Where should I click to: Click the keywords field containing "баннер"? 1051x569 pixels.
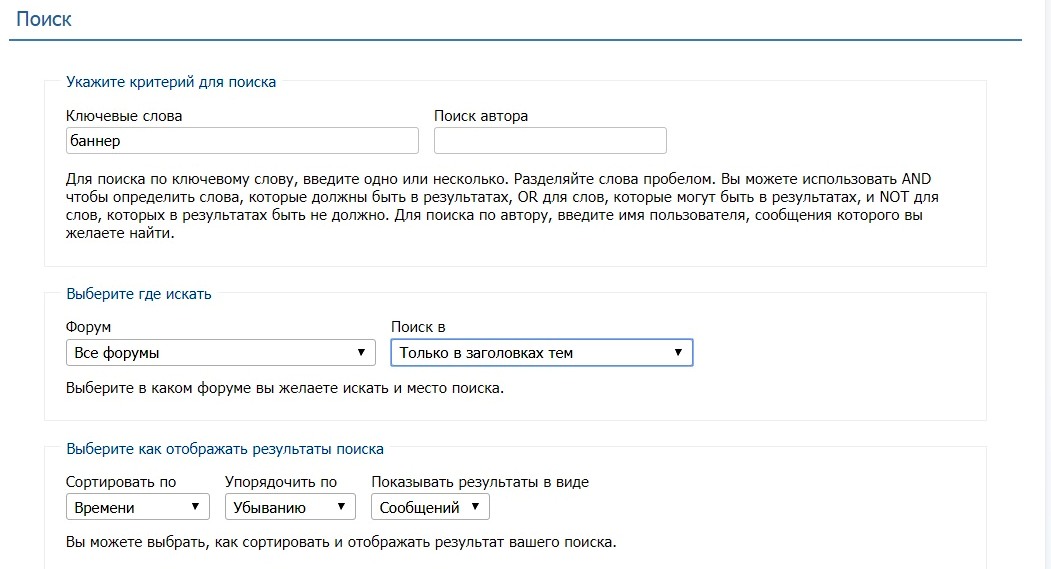coord(242,141)
